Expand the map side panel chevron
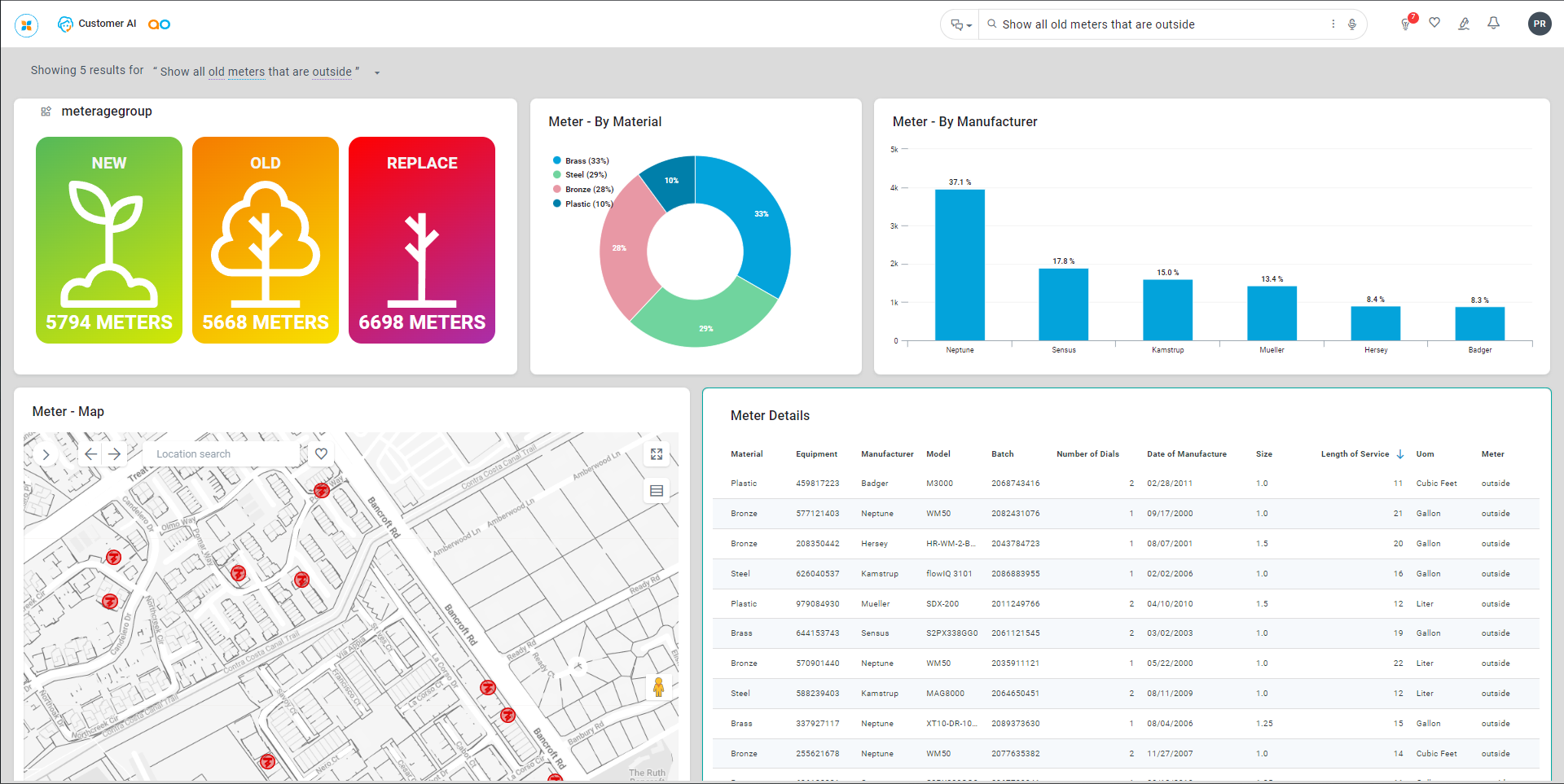Screen dimensions: 1564x784 (46, 455)
